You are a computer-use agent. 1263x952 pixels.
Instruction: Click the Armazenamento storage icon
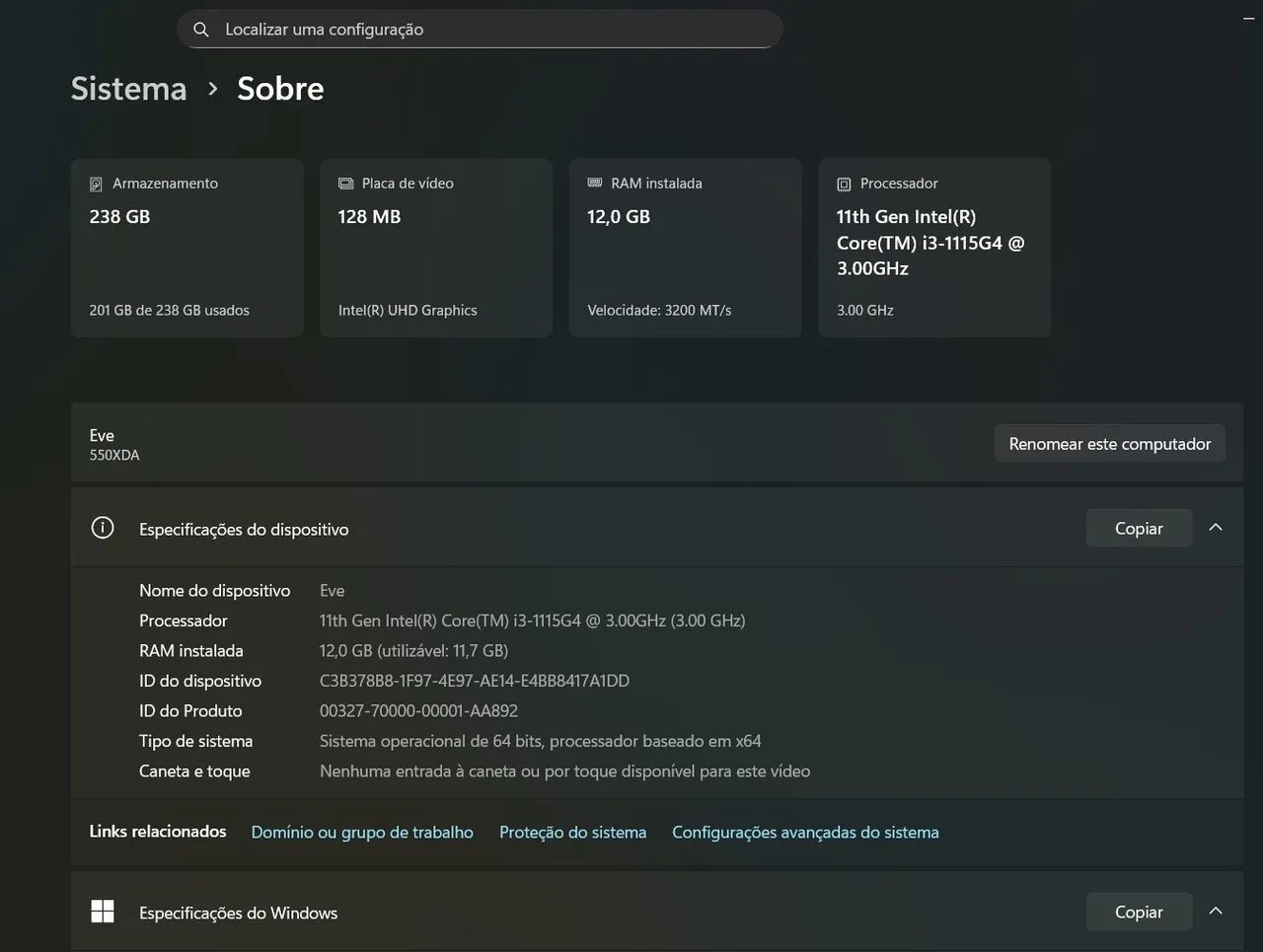(96, 184)
